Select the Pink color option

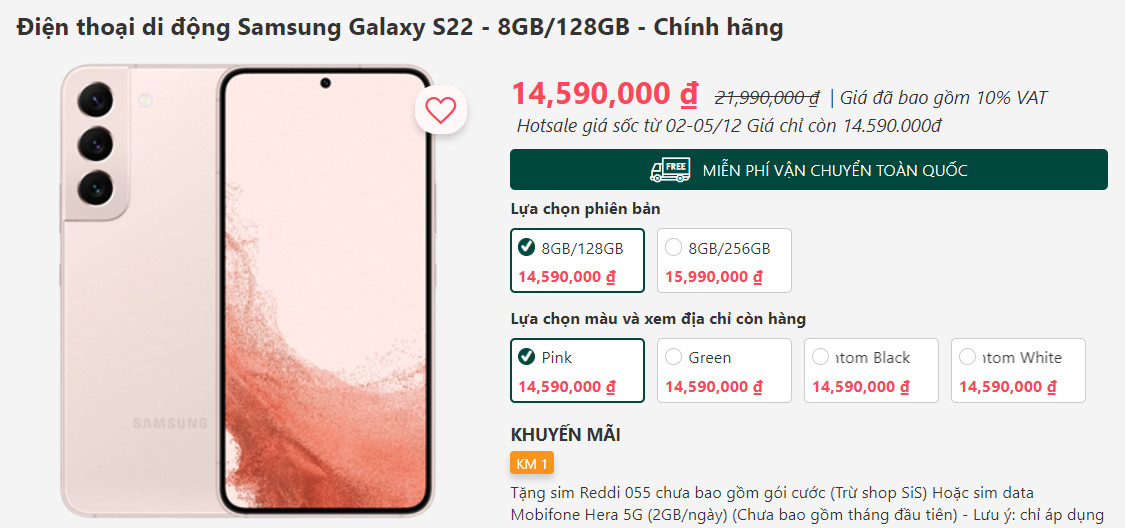(x=578, y=370)
